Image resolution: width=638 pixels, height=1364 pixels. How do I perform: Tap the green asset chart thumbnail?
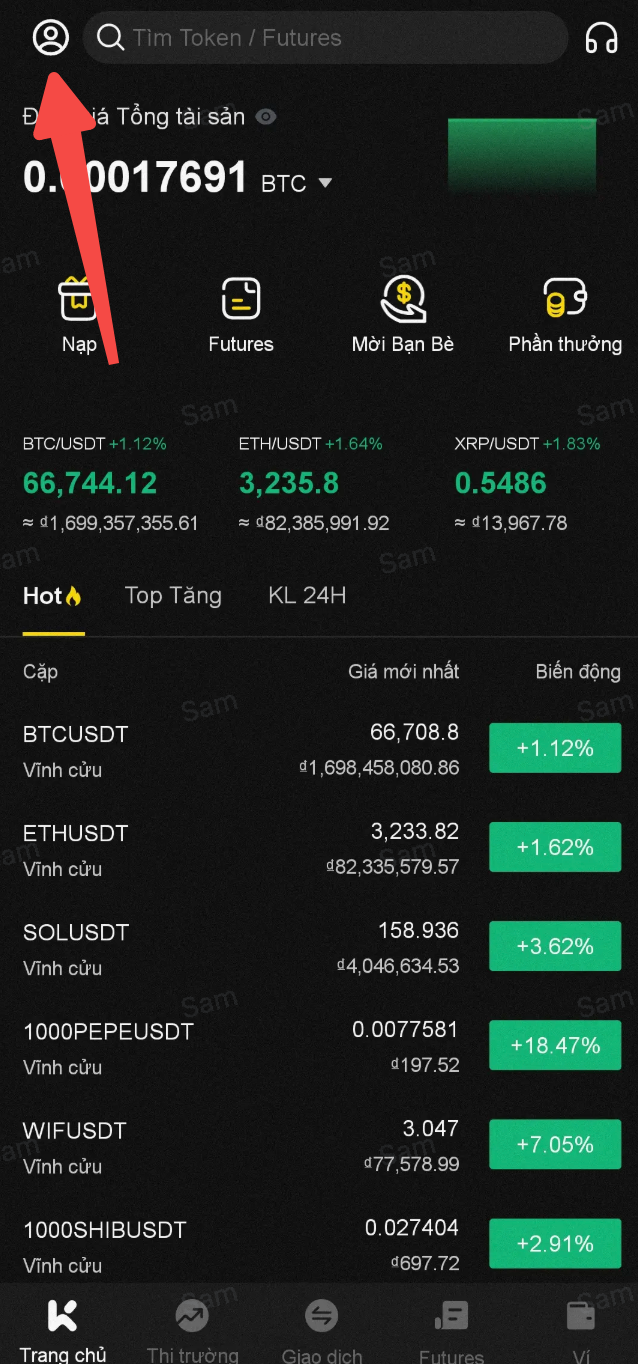(x=522, y=156)
